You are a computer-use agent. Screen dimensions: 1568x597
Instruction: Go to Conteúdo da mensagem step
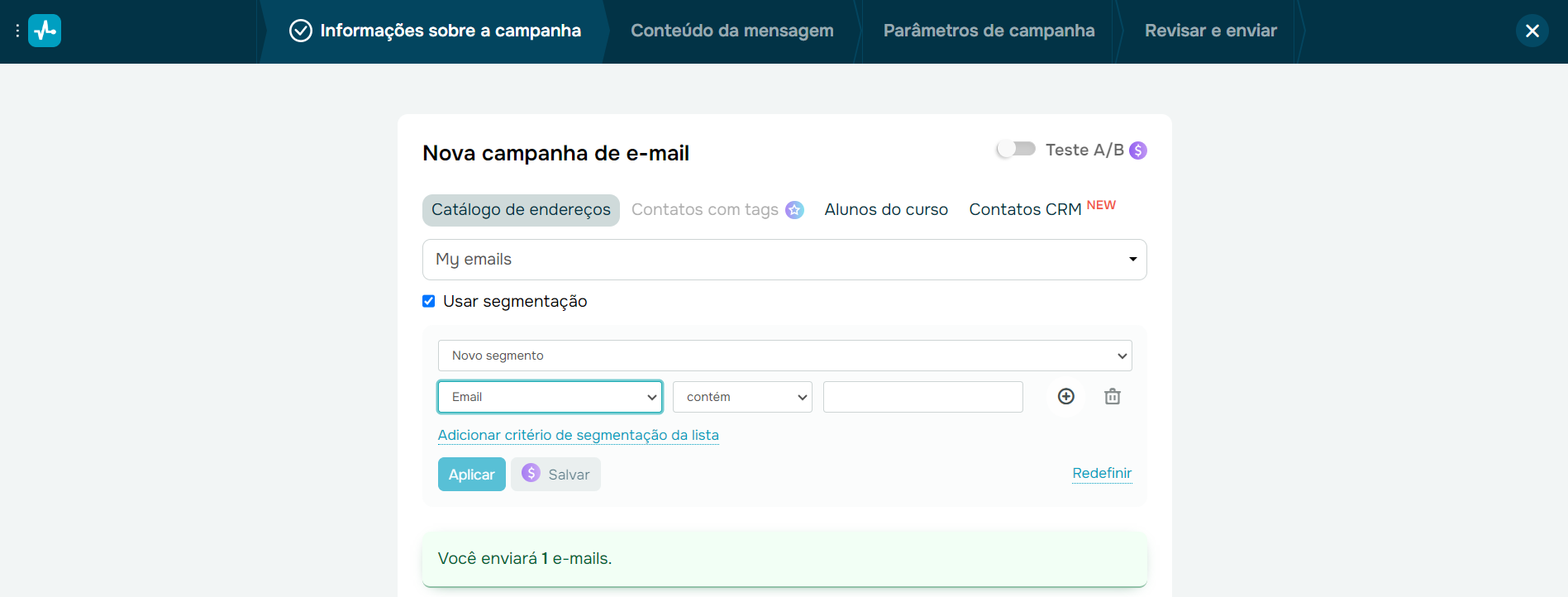click(732, 31)
